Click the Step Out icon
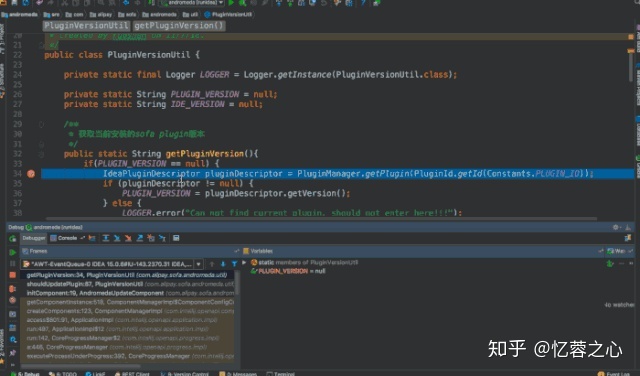640x376 pixels. point(140,238)
